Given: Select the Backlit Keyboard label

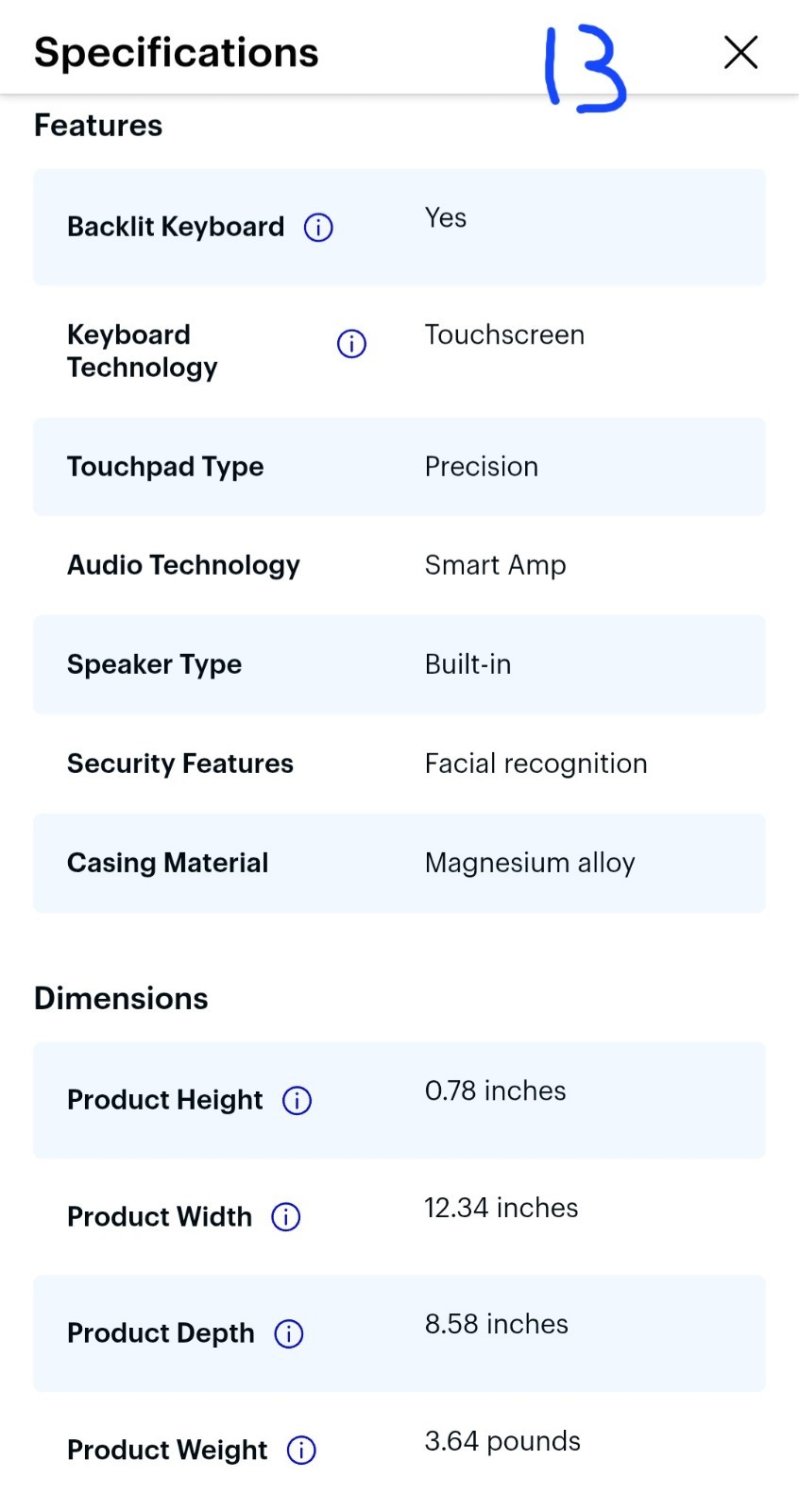Looking at the screenshot, I should click(x=176, y=227).
